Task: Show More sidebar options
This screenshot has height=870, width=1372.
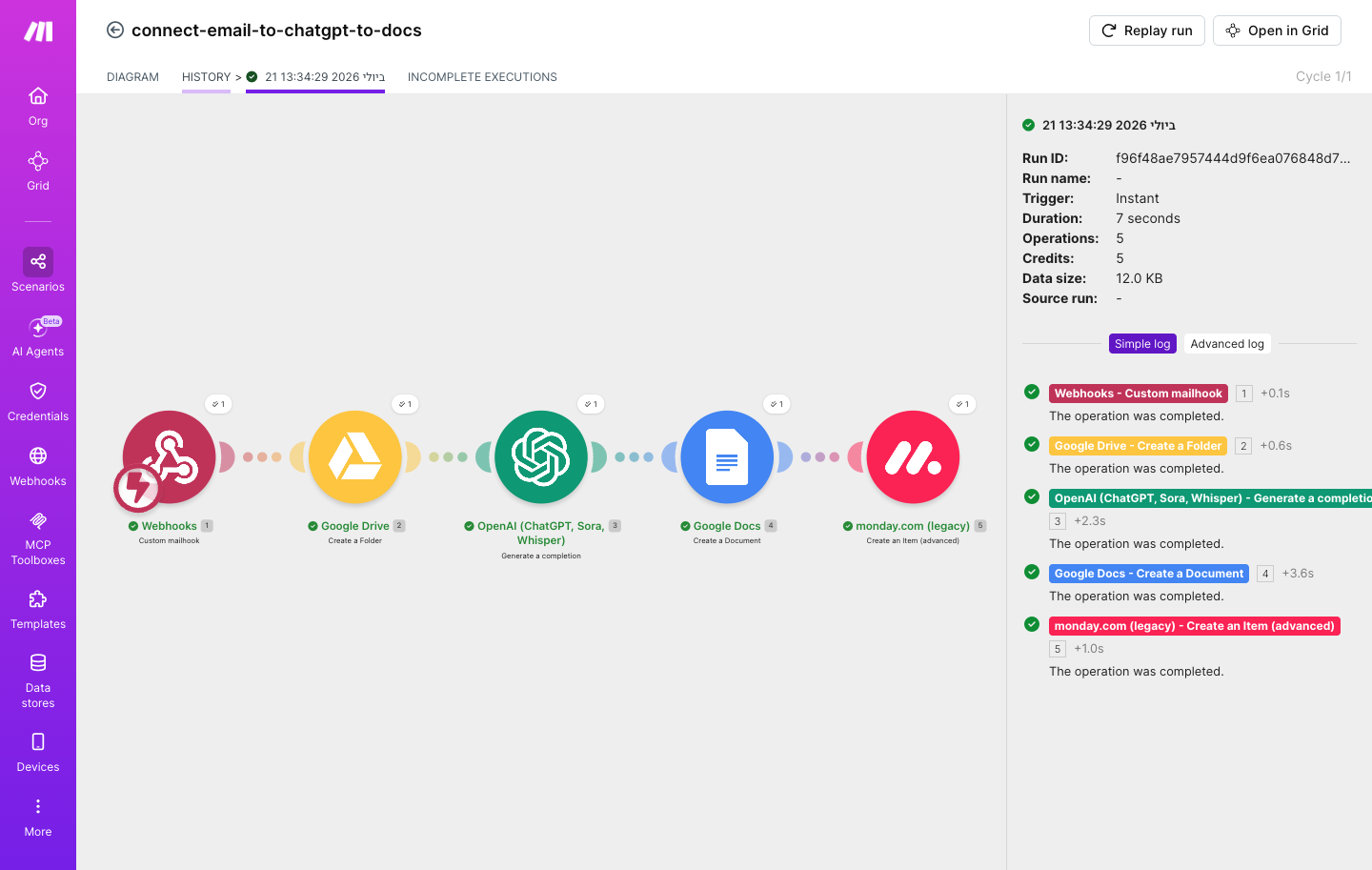Action: (x=38, y=818)
